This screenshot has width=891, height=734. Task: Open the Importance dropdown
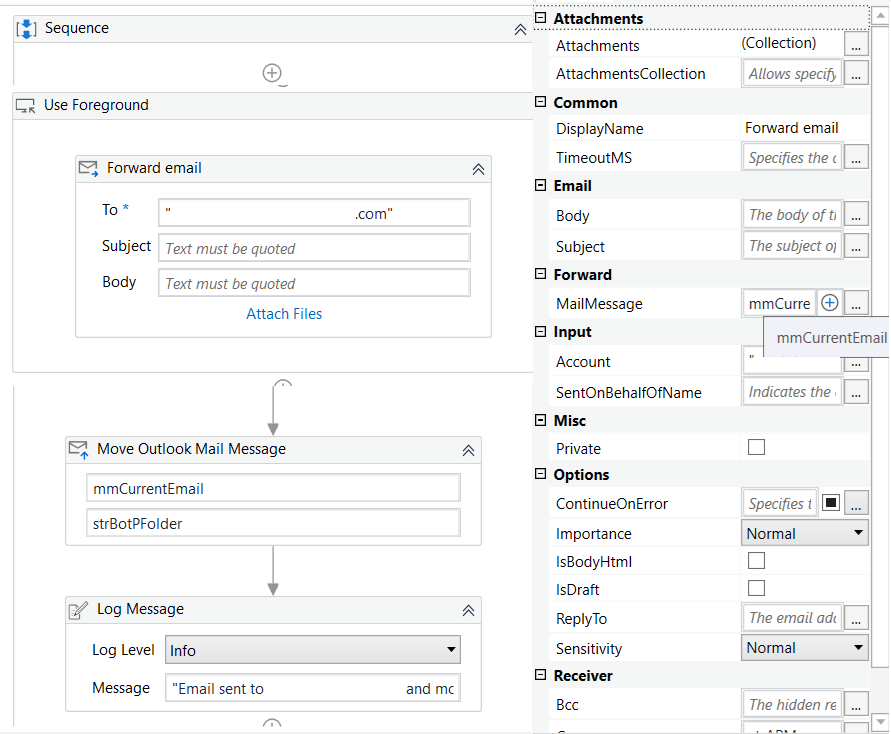point(805,533)
